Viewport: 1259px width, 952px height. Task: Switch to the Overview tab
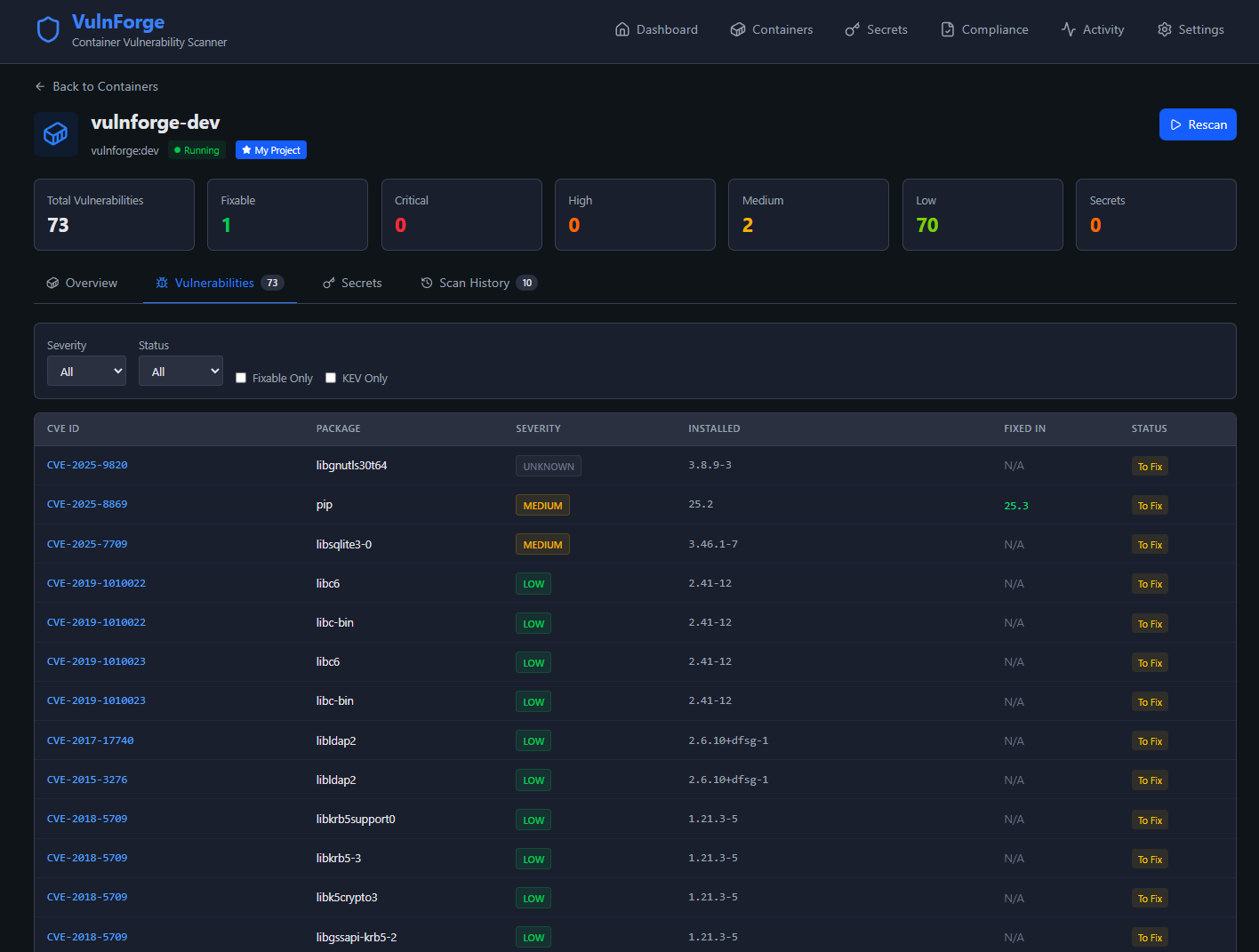[82, 283]
